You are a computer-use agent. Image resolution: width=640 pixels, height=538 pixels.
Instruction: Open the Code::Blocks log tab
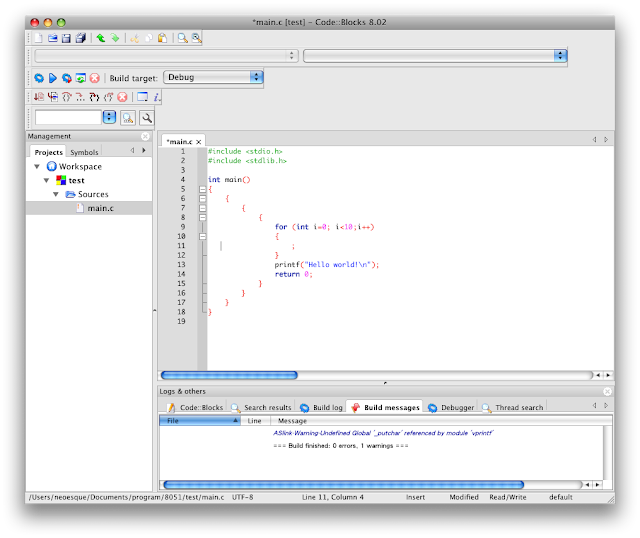[196, 407]
